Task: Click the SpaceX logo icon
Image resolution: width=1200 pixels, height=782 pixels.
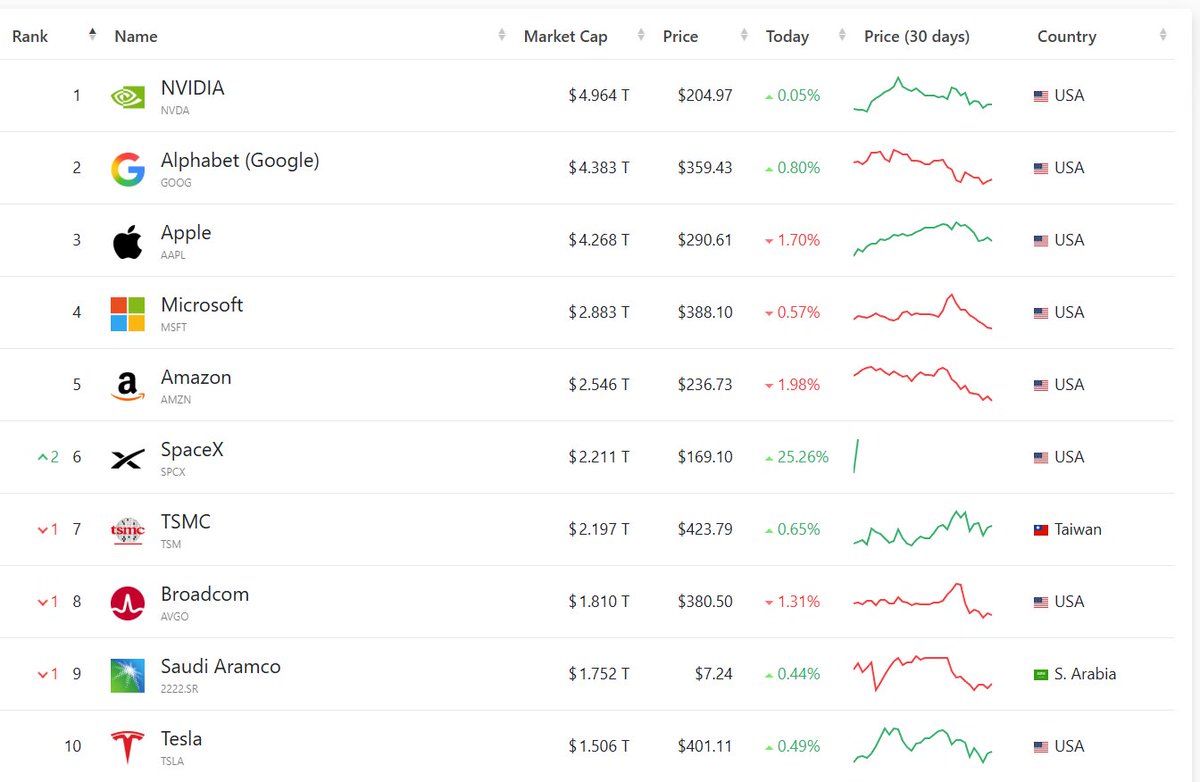Action: click(127, 460)
